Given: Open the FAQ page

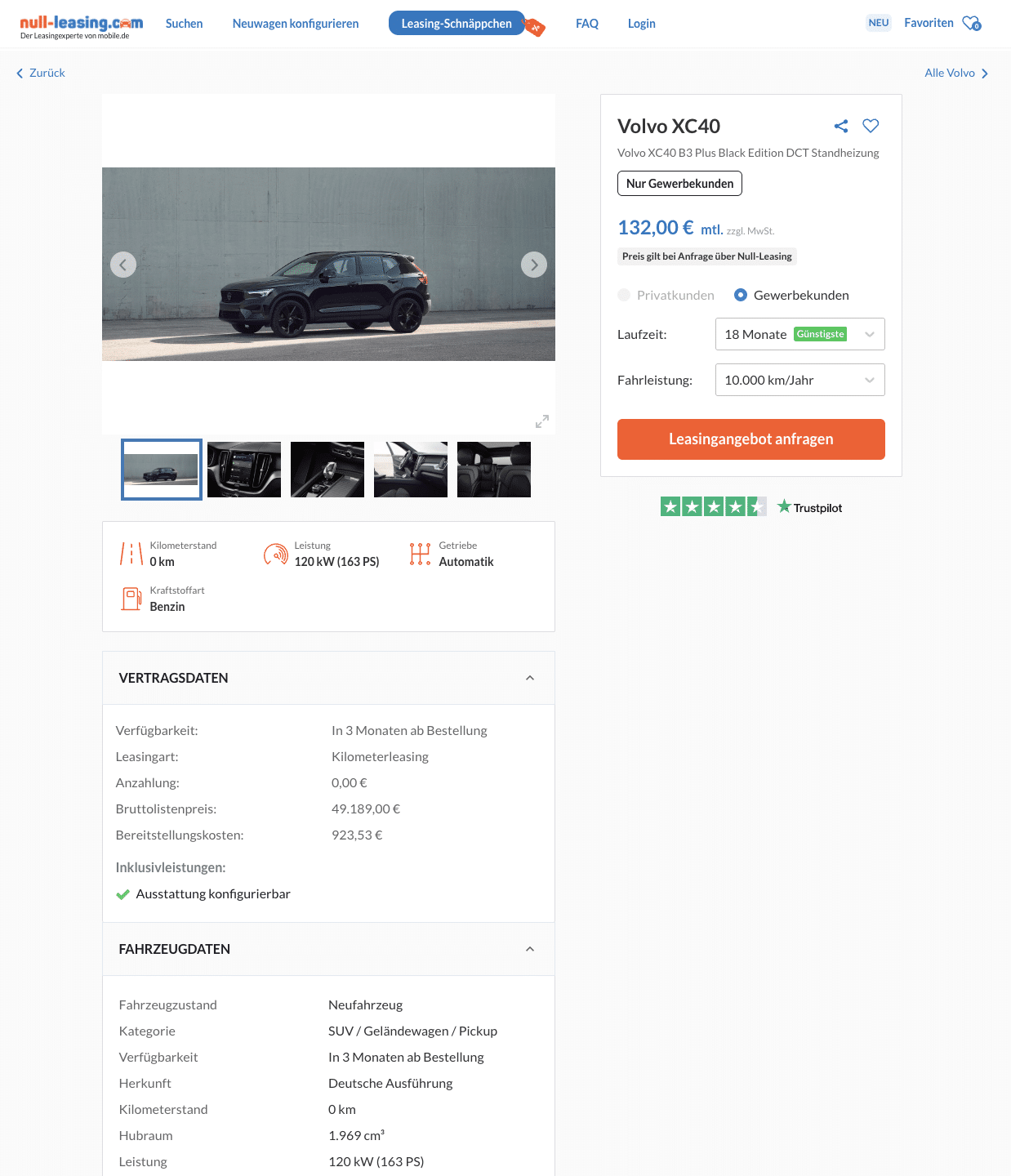Looking at the screenshot, I should (587, 24).
